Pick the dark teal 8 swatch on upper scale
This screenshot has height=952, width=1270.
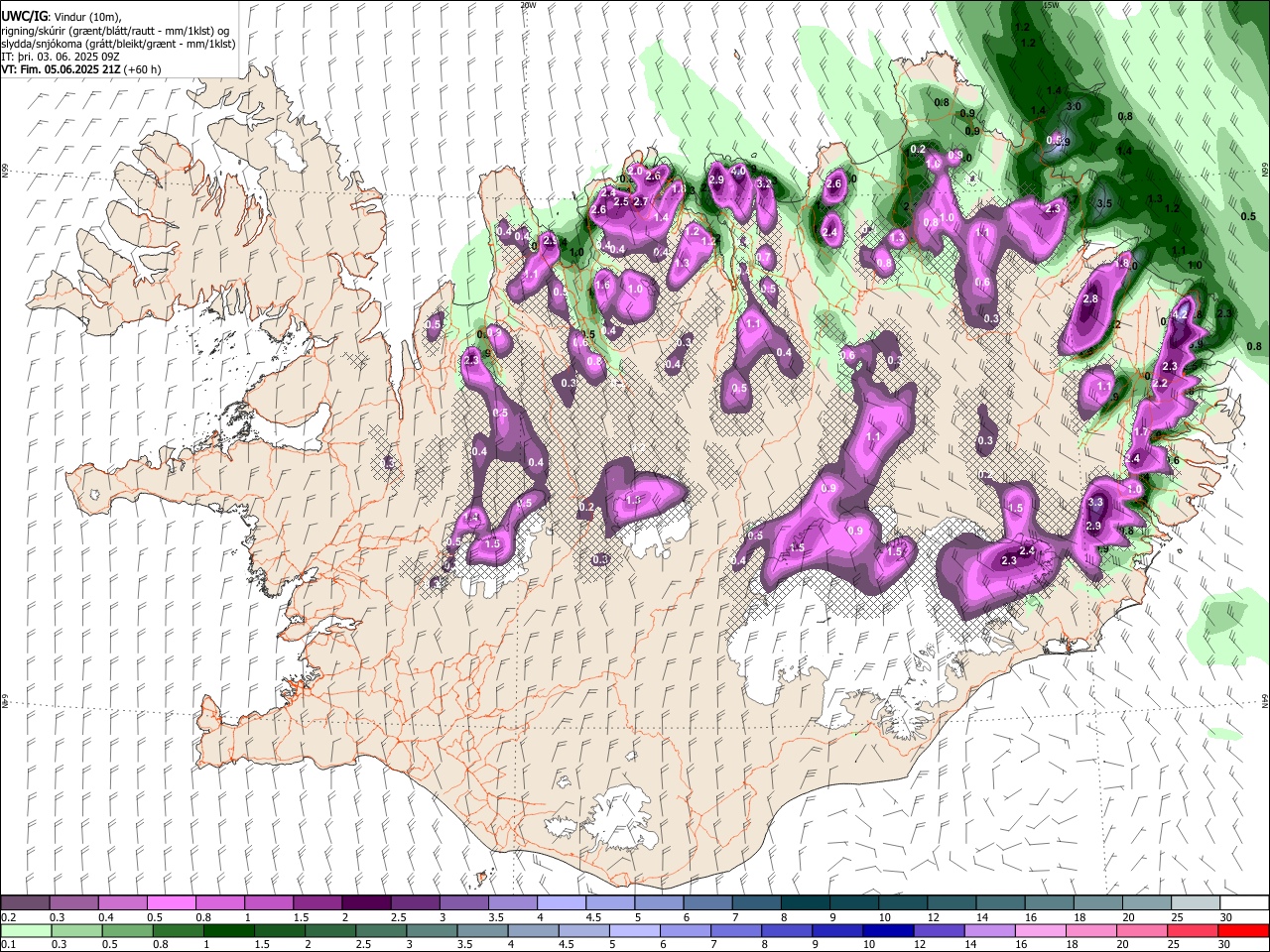804,903
